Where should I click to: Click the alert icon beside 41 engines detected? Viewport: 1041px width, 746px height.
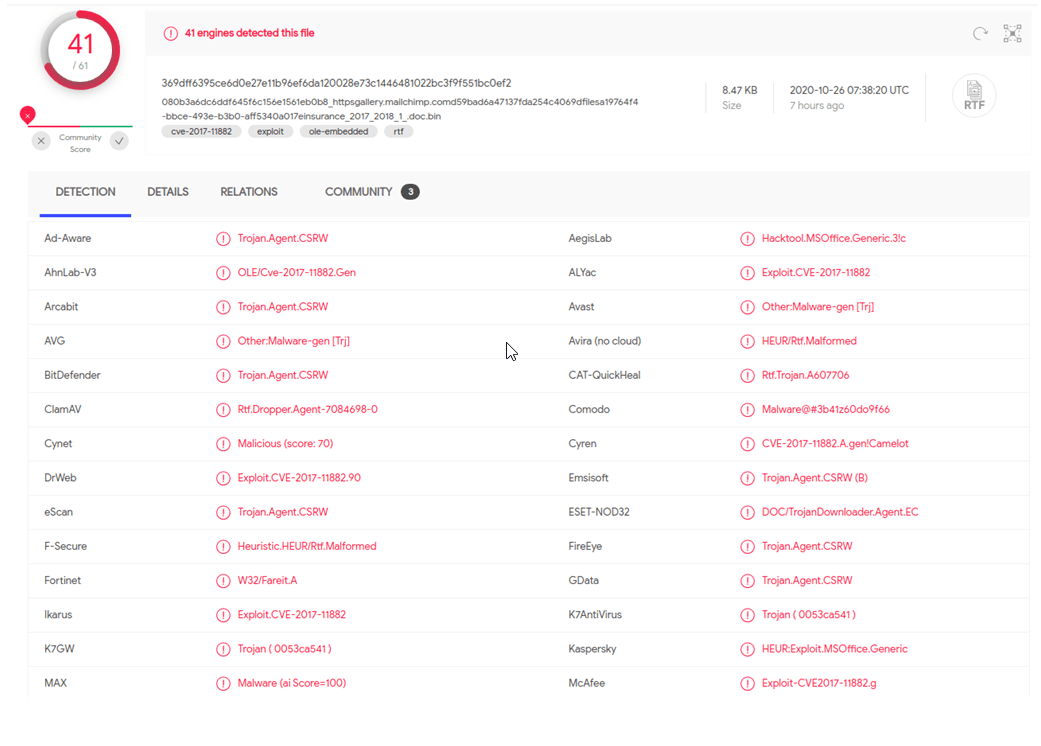[x=171, y=33]
